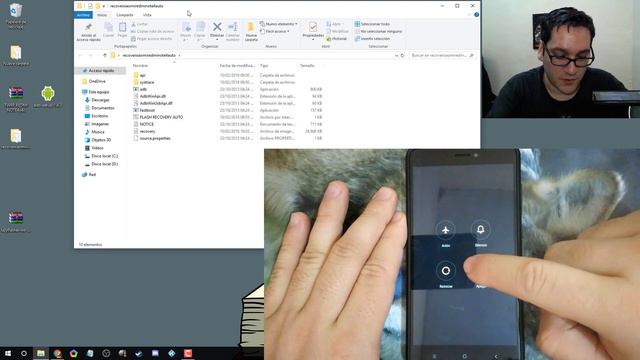Open the Windows Start menu

click(8, 353)
